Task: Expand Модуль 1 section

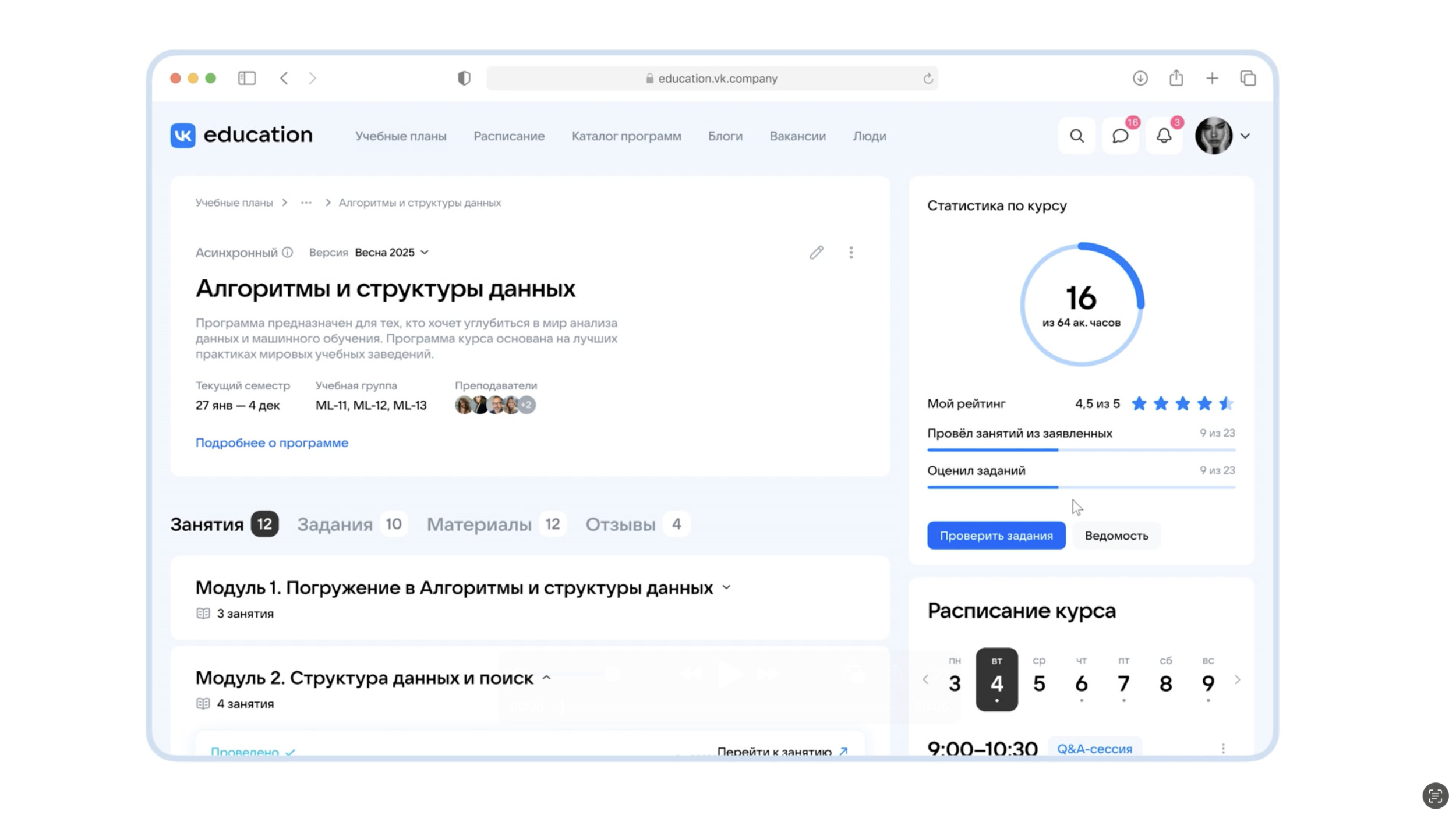Action: 726,587
